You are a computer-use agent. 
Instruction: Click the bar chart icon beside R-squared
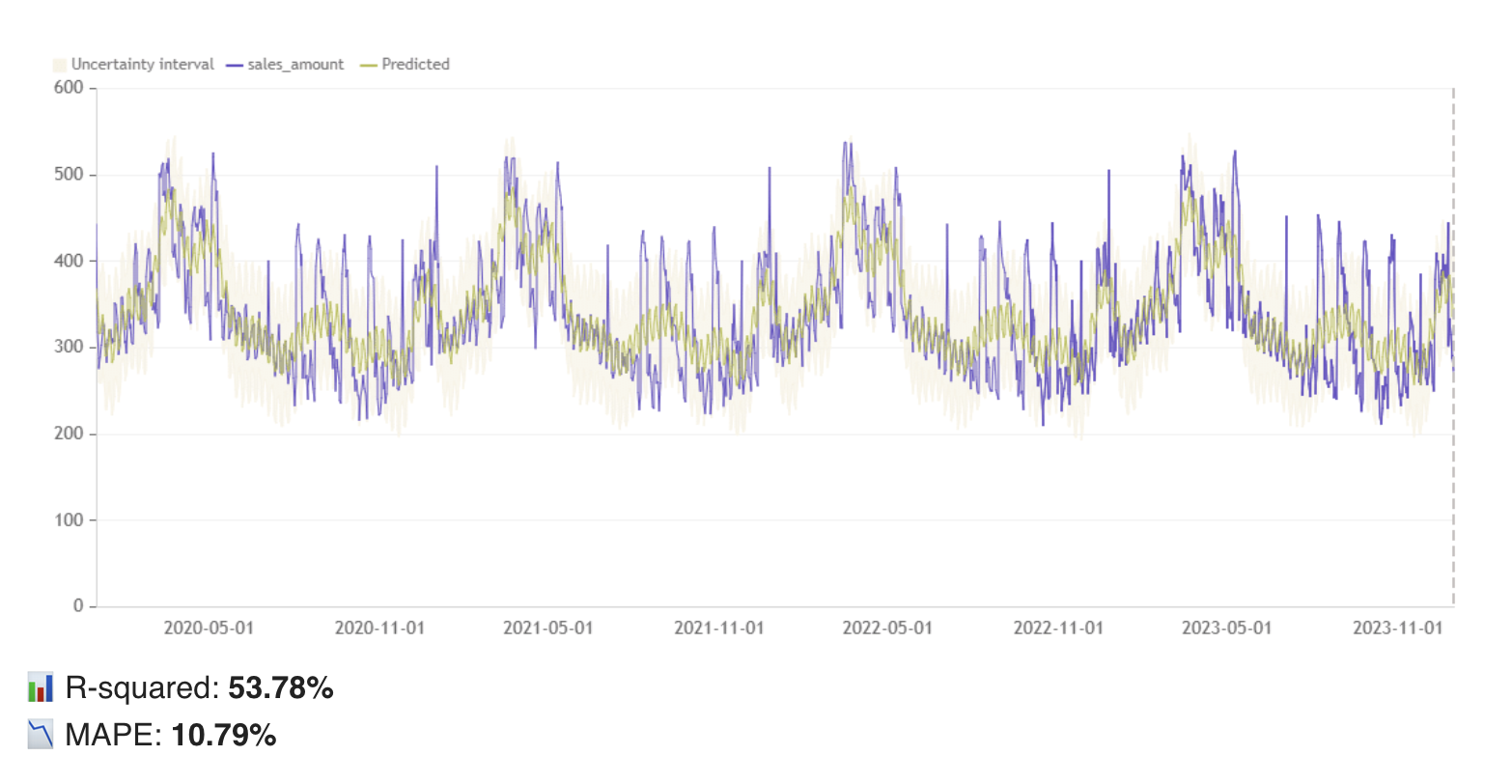41,688
